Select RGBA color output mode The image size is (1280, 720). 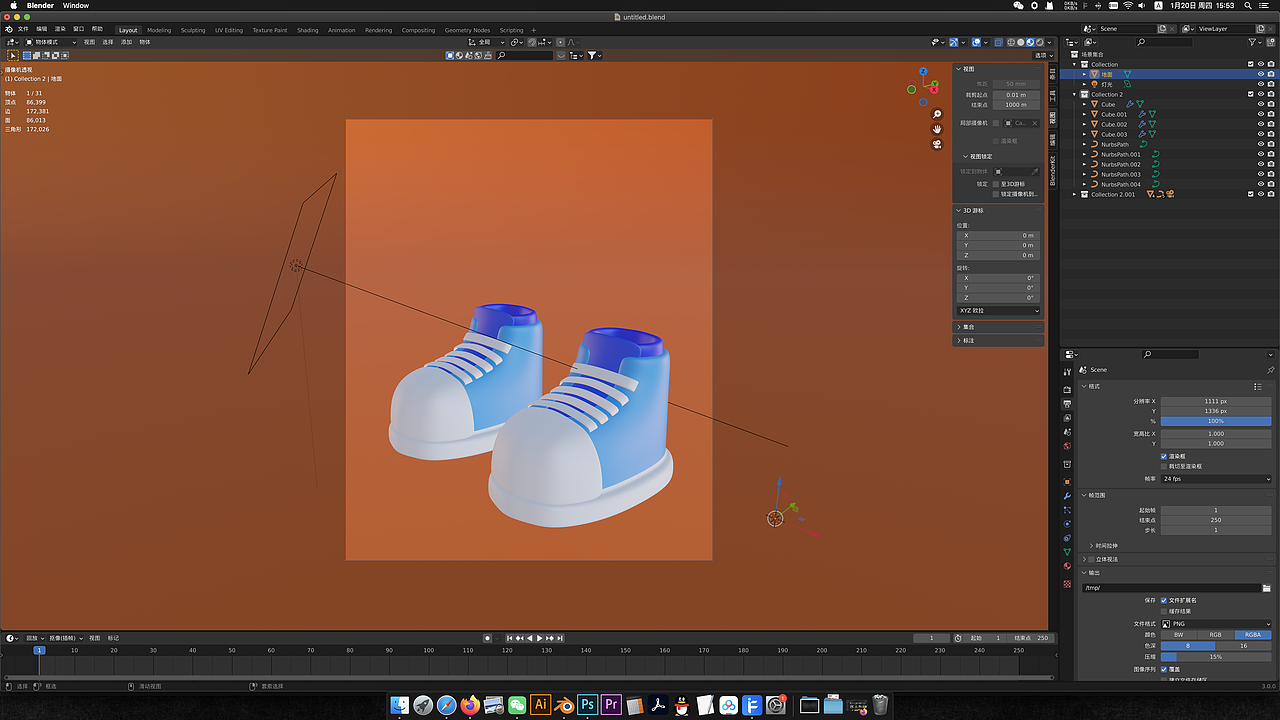(x=1253, y=635)
